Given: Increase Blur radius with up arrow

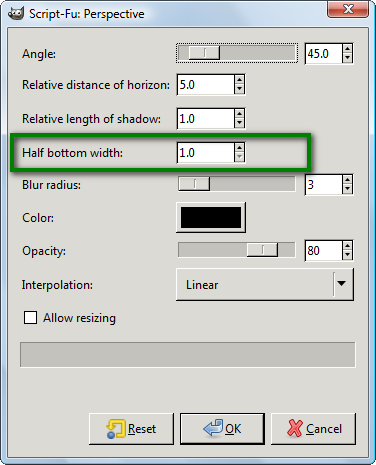Looking at the screenshot, I should click(x=347, y=180).
